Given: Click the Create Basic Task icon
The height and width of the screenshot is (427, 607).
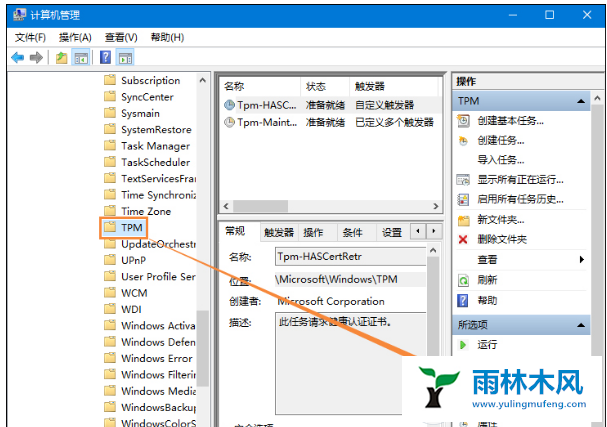Looking at the screenshot, I should [463, 121].
